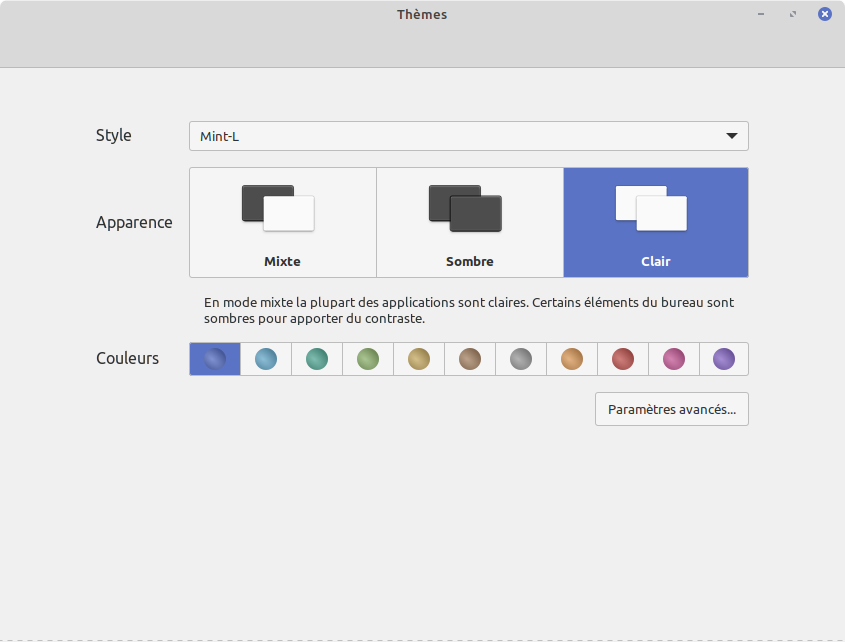Image resolution: width=845 pixels, height=642 pixels.
Task: Open Paramètres avancés settings
Action: click(672, 409)
